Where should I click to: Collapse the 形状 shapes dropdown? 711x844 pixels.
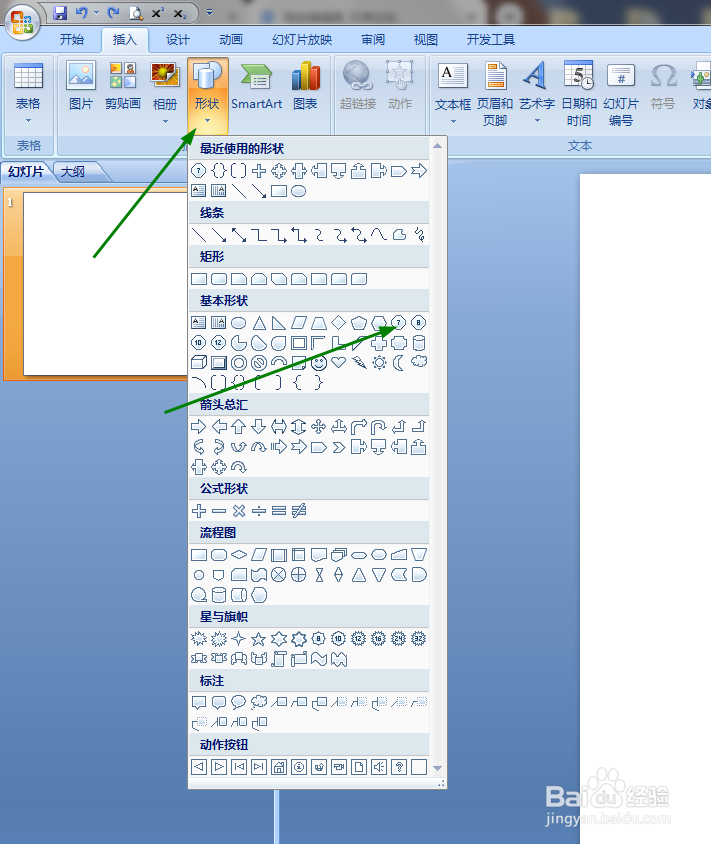click(x=207, y=95)
